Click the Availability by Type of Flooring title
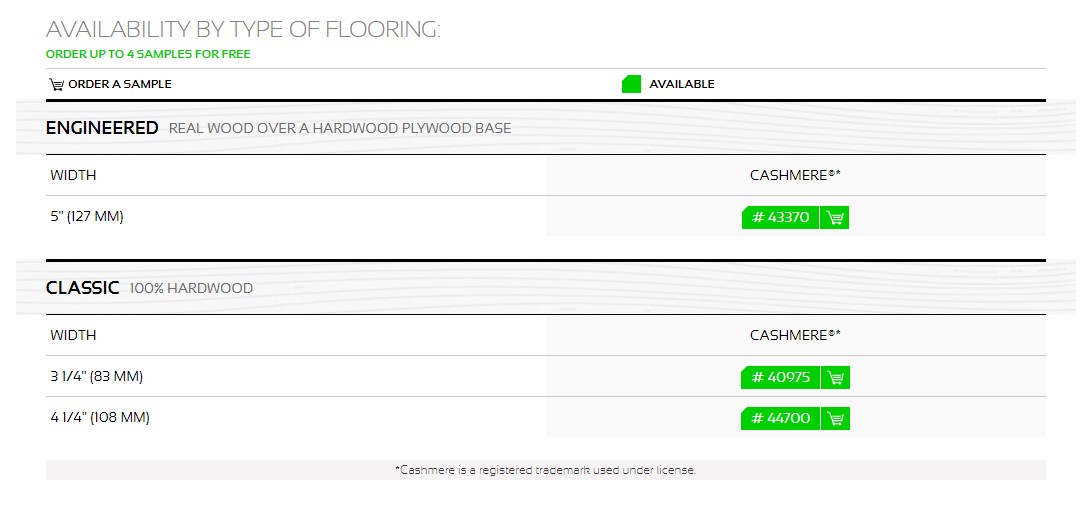The width and height of the screenshot is (1084, 520). tap(243, 29)
